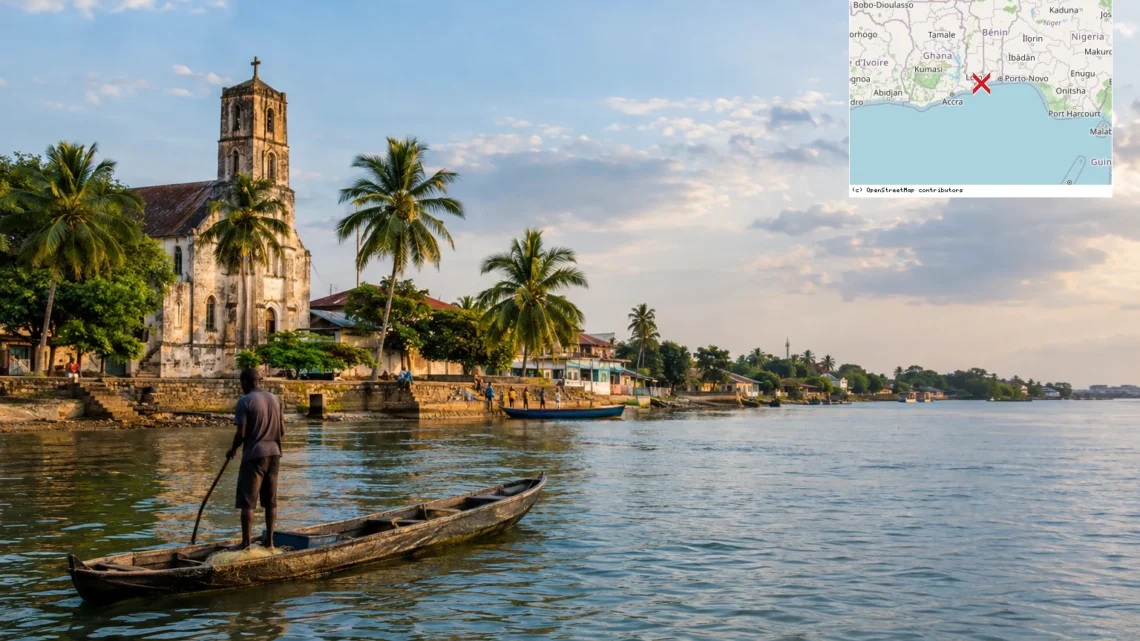
Task: Select the "Tamale" city label
Action: click(942, 35)
